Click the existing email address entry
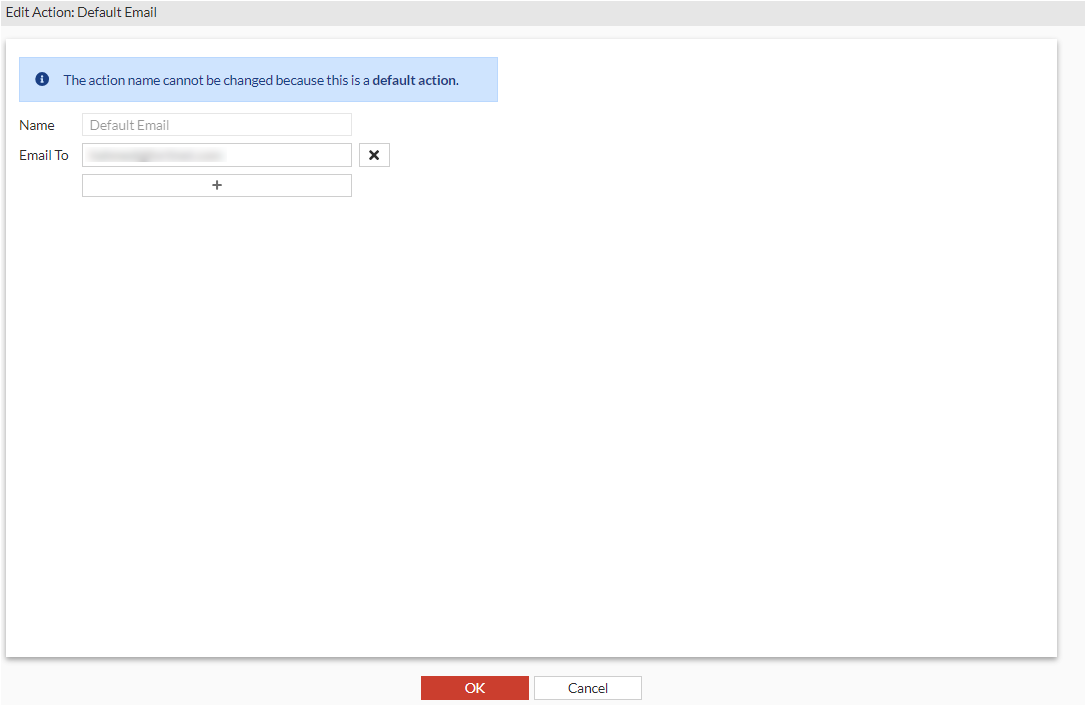Screen dimensions: 1085x705 (216, 154)
